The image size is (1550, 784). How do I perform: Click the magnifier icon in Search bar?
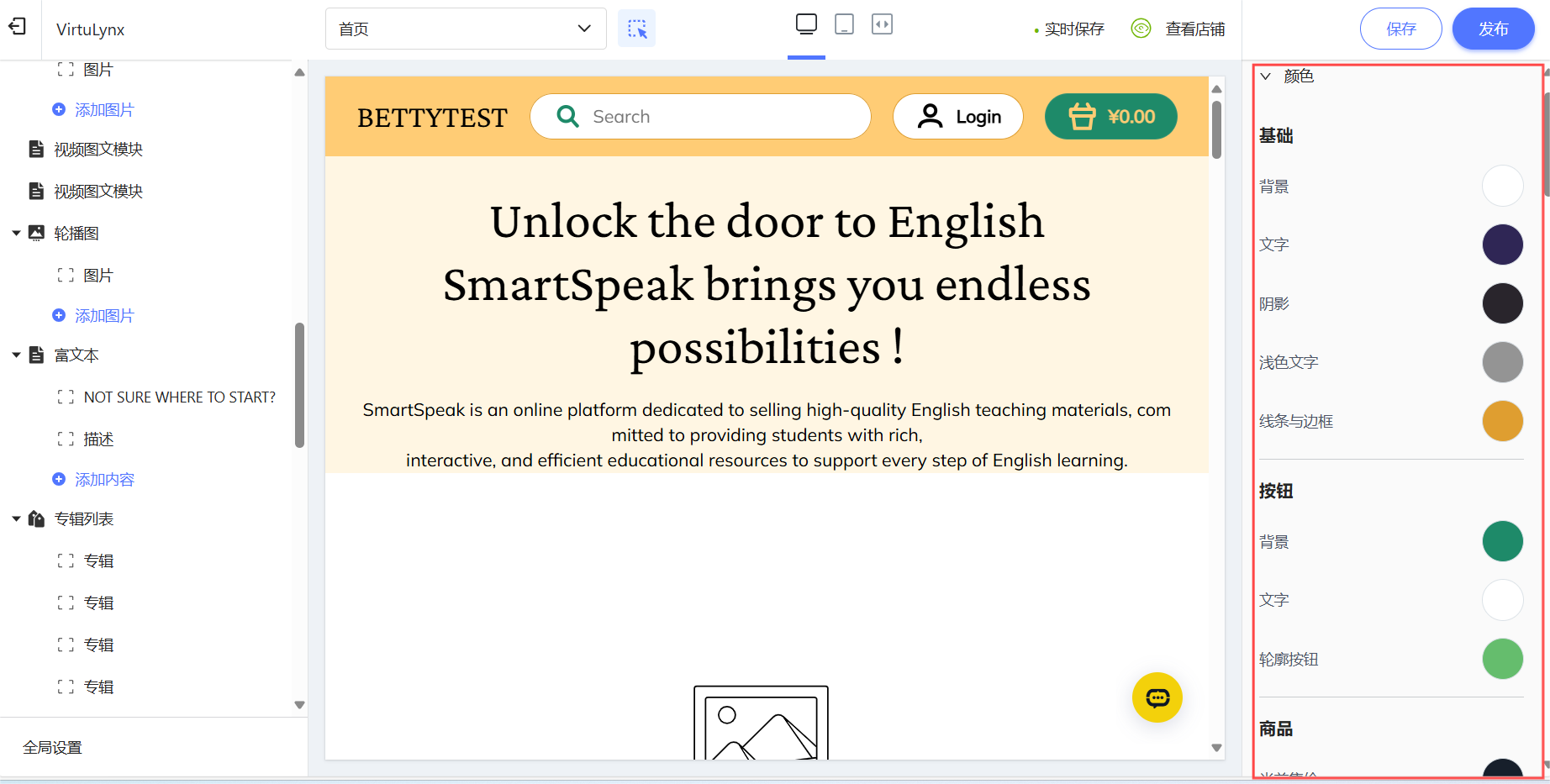[x=568, y=116]
